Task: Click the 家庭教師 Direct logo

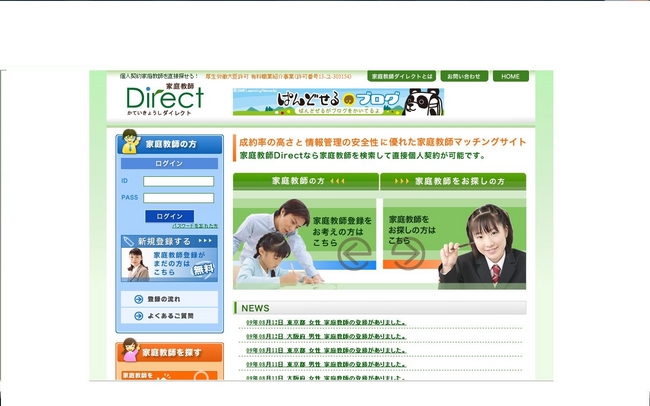Action: [164, 99]
